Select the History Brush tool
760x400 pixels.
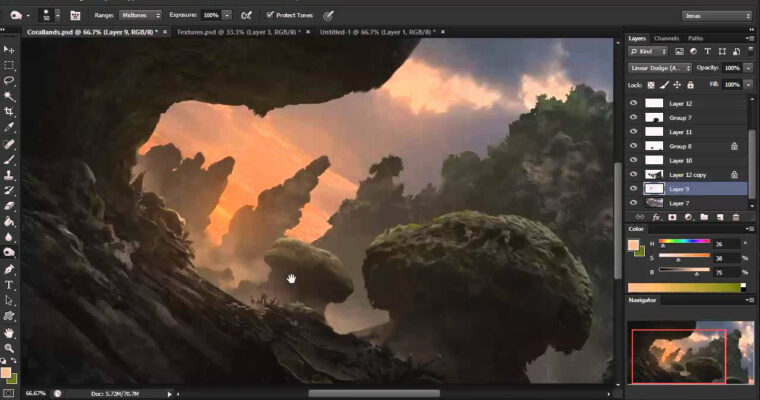[x=9, y=191]
